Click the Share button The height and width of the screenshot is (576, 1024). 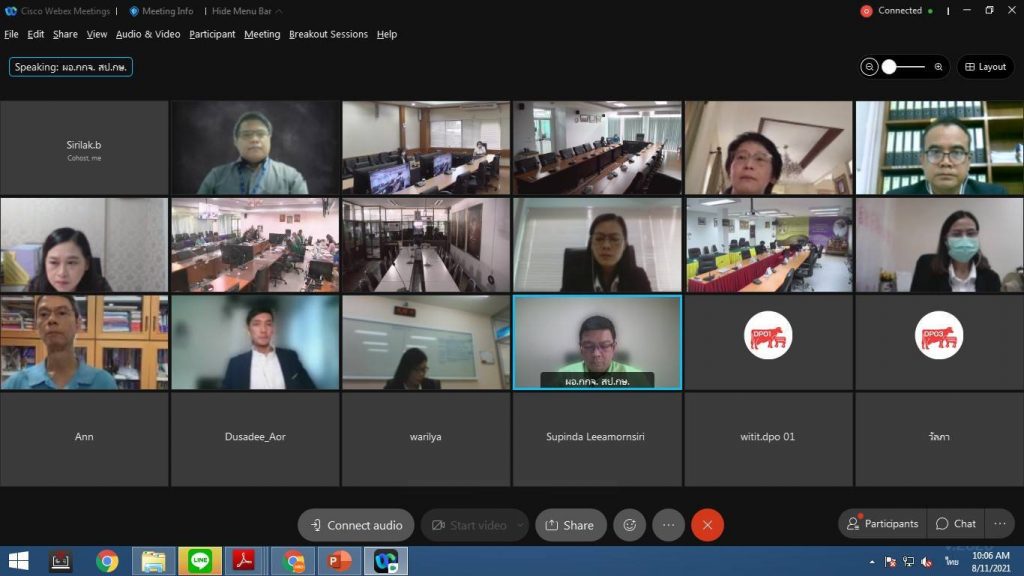click(x=570, y=525)
